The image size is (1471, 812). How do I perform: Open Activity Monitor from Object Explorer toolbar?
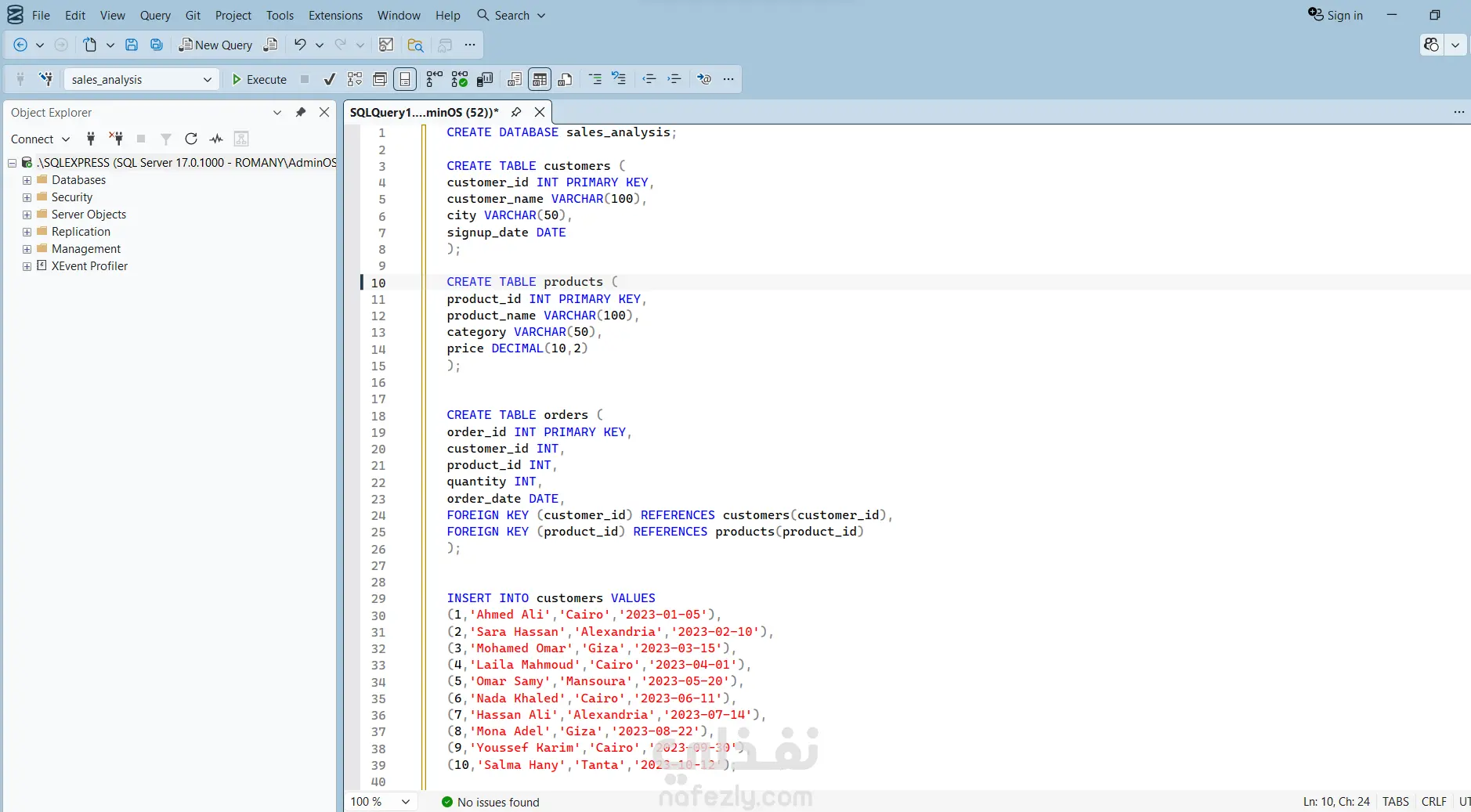tap(216, 139)
